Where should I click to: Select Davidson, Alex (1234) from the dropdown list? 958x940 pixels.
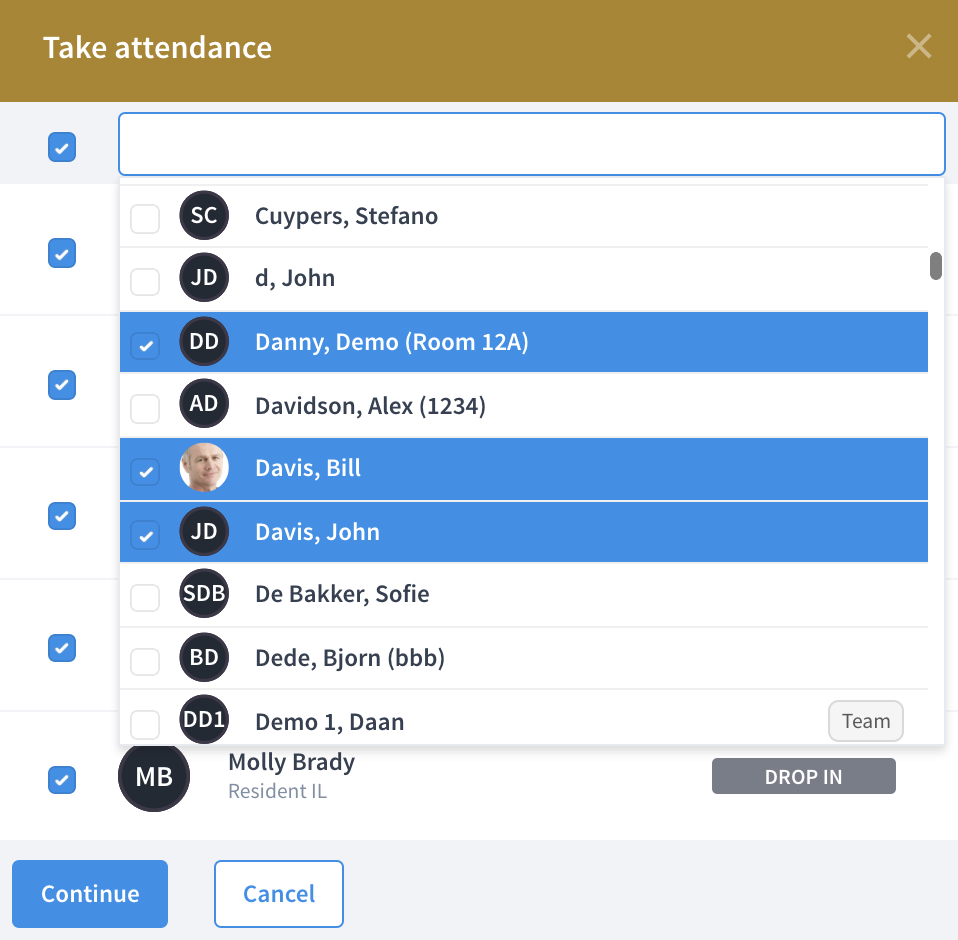click(x=524, y=406)
